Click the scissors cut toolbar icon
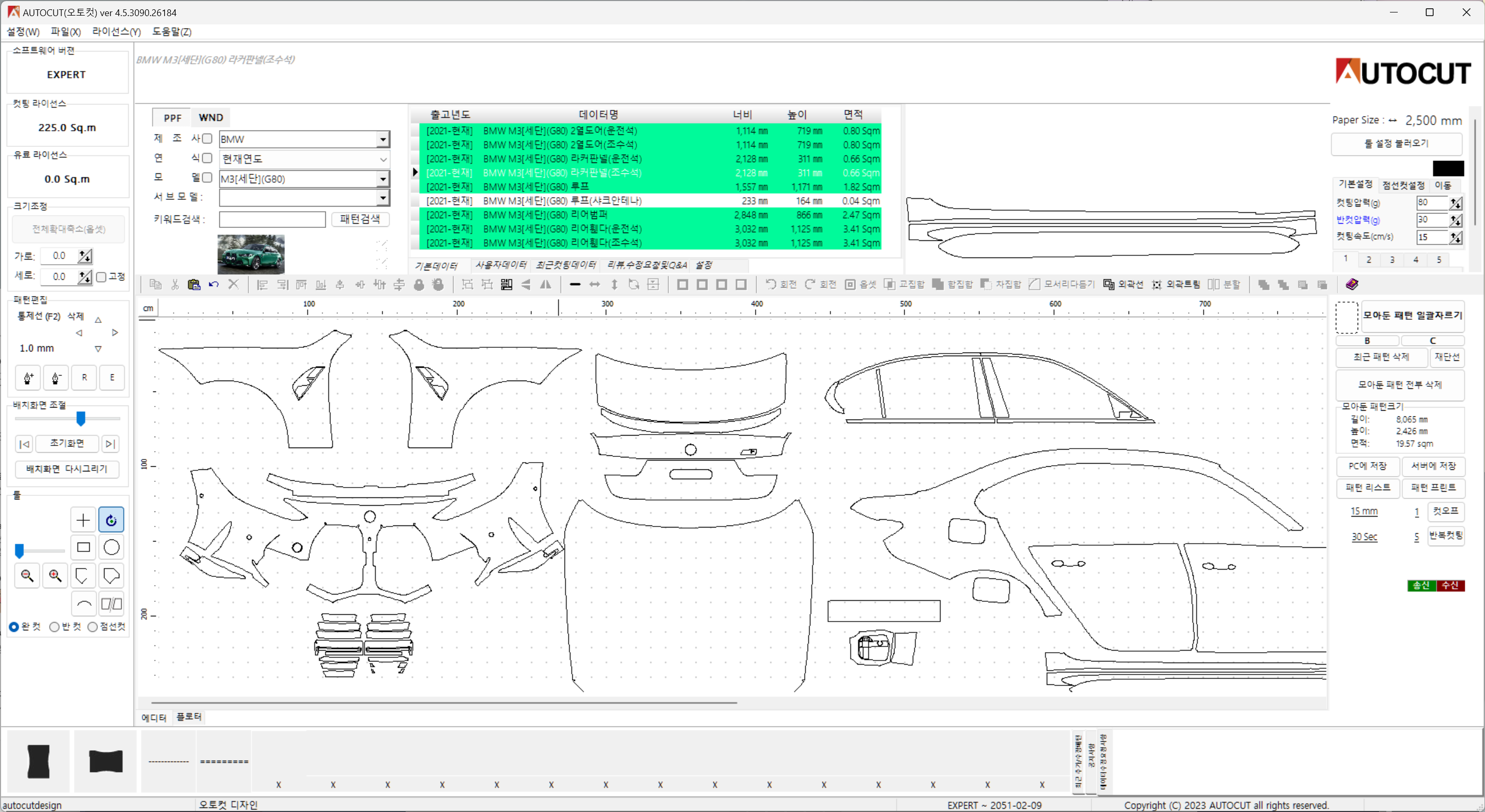Image resolution: width=1485 pixels, height=812 pixels. (175, 284)
